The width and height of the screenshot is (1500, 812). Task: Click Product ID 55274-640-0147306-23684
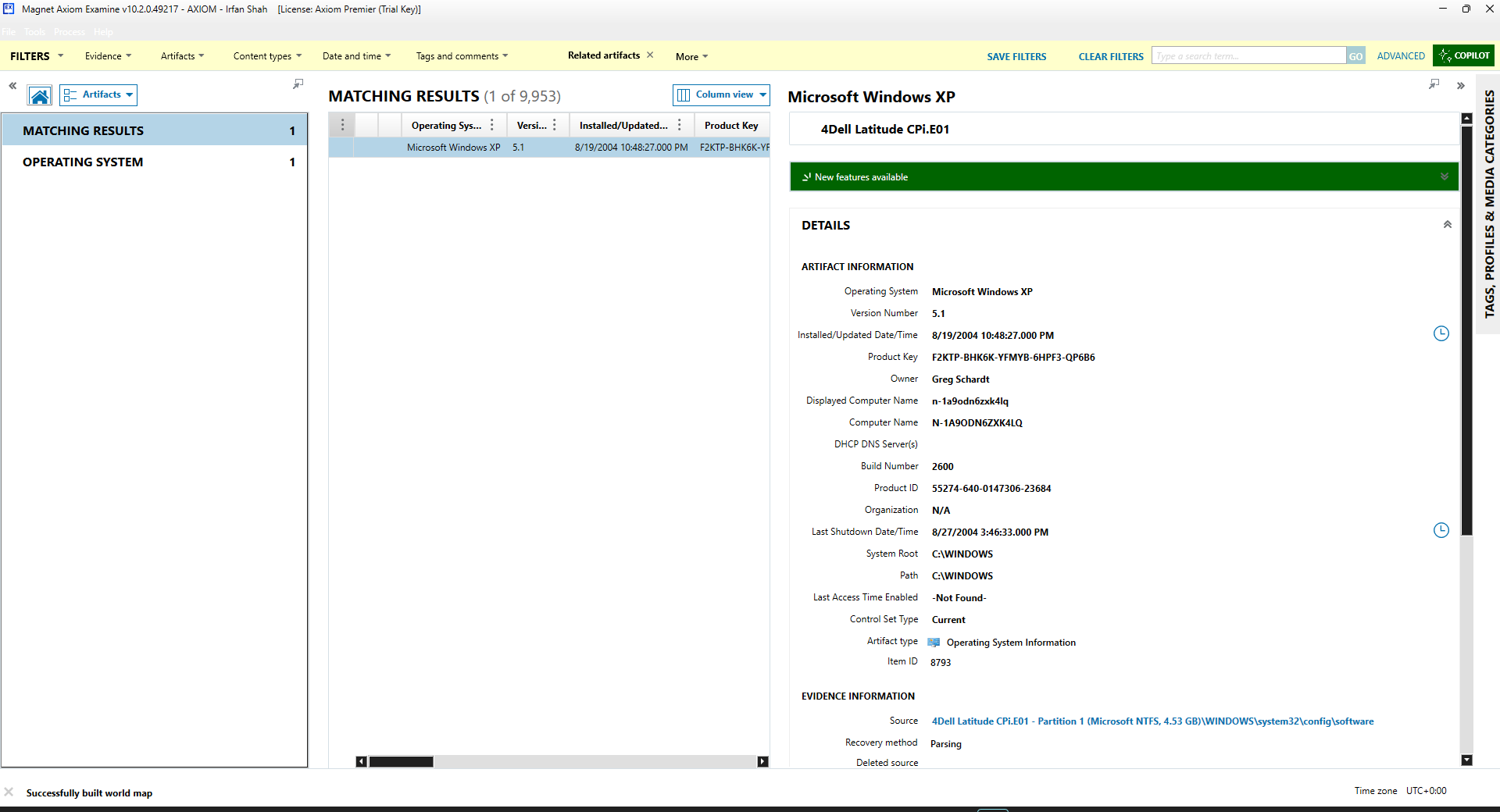[991, 489]
